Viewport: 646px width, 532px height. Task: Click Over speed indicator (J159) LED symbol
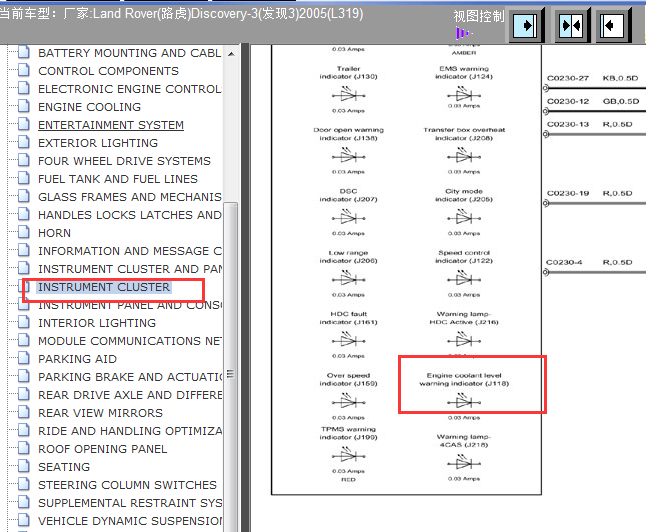pyautogui.click(x=349, y=402)
